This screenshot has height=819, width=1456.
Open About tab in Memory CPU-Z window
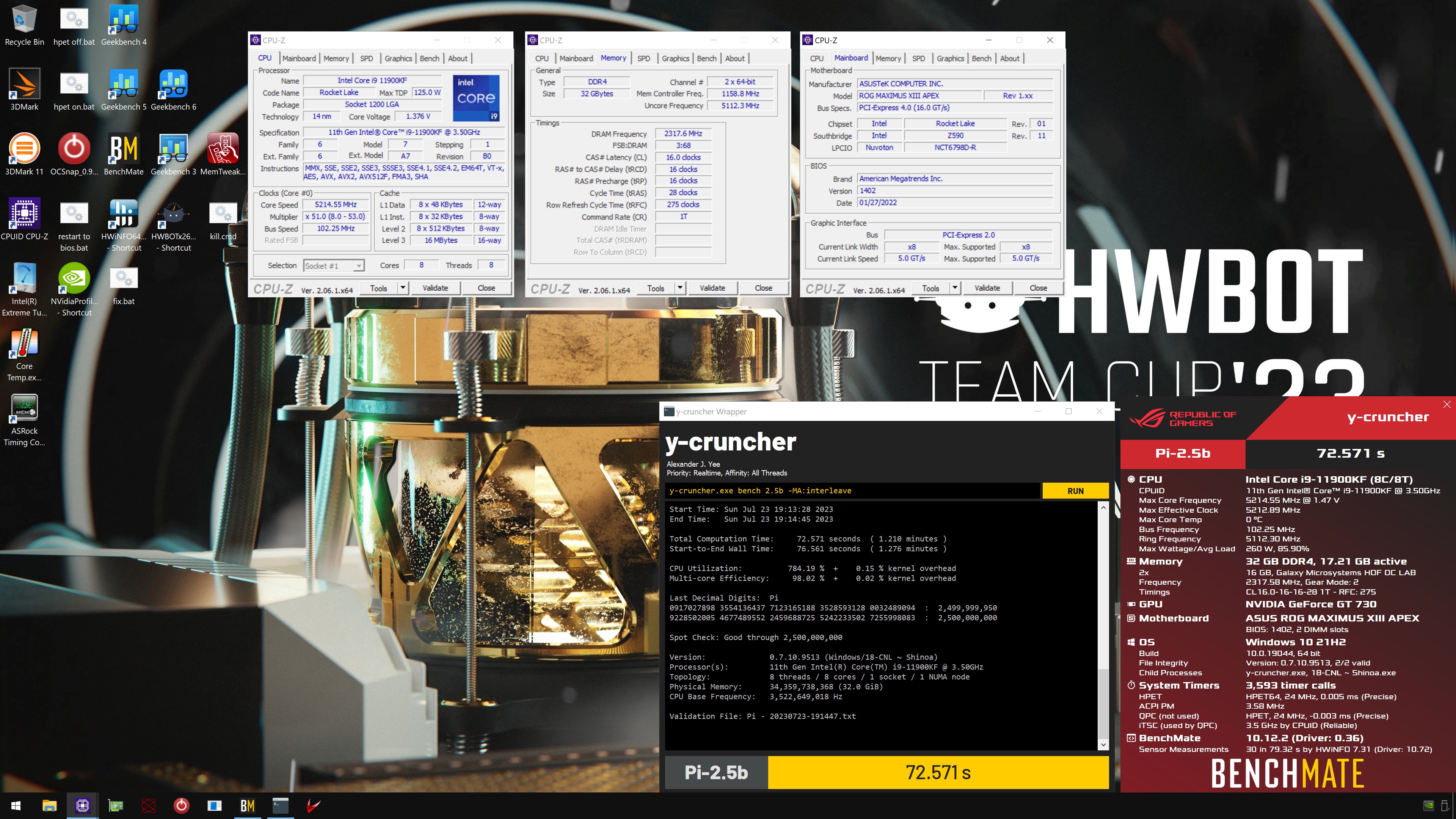pyautogui.click(x=735, y=58)
